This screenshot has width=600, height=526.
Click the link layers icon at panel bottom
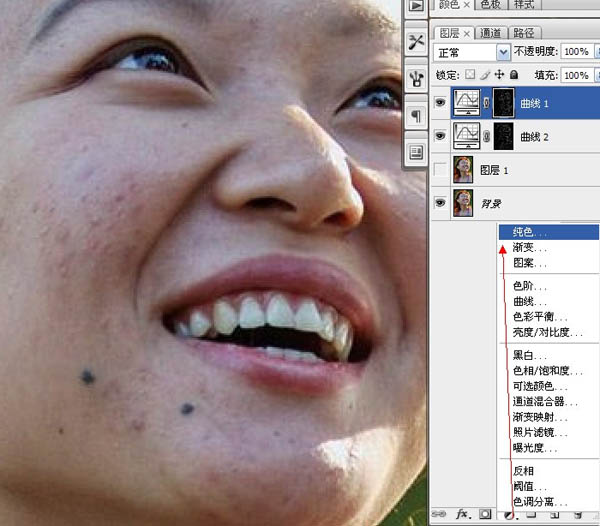[x=438, y=515]
